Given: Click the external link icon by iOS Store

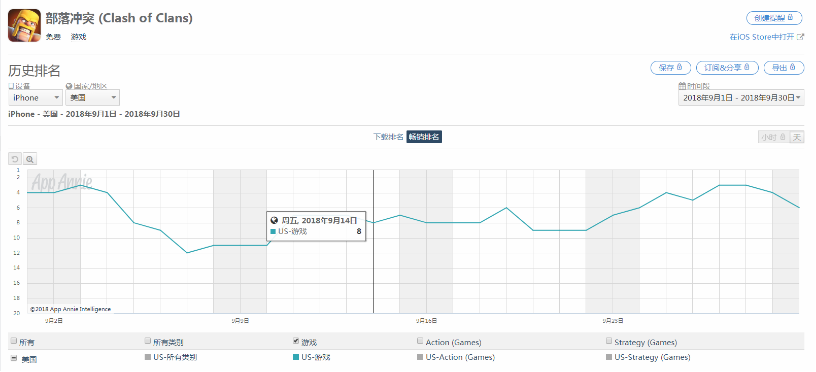Looking at the screenshot, I should 801,37.
